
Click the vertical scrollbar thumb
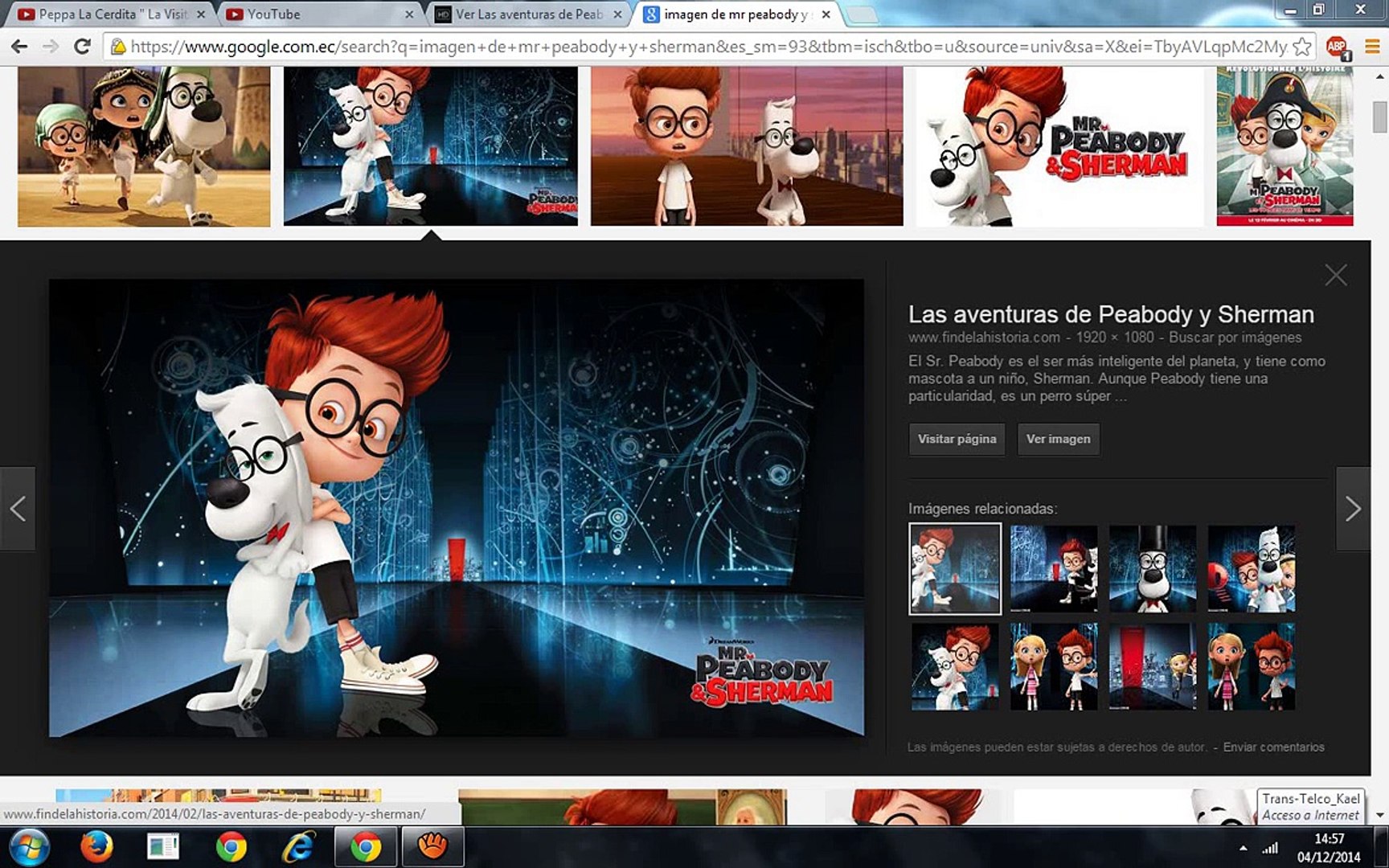click(x=1380, y=116)
